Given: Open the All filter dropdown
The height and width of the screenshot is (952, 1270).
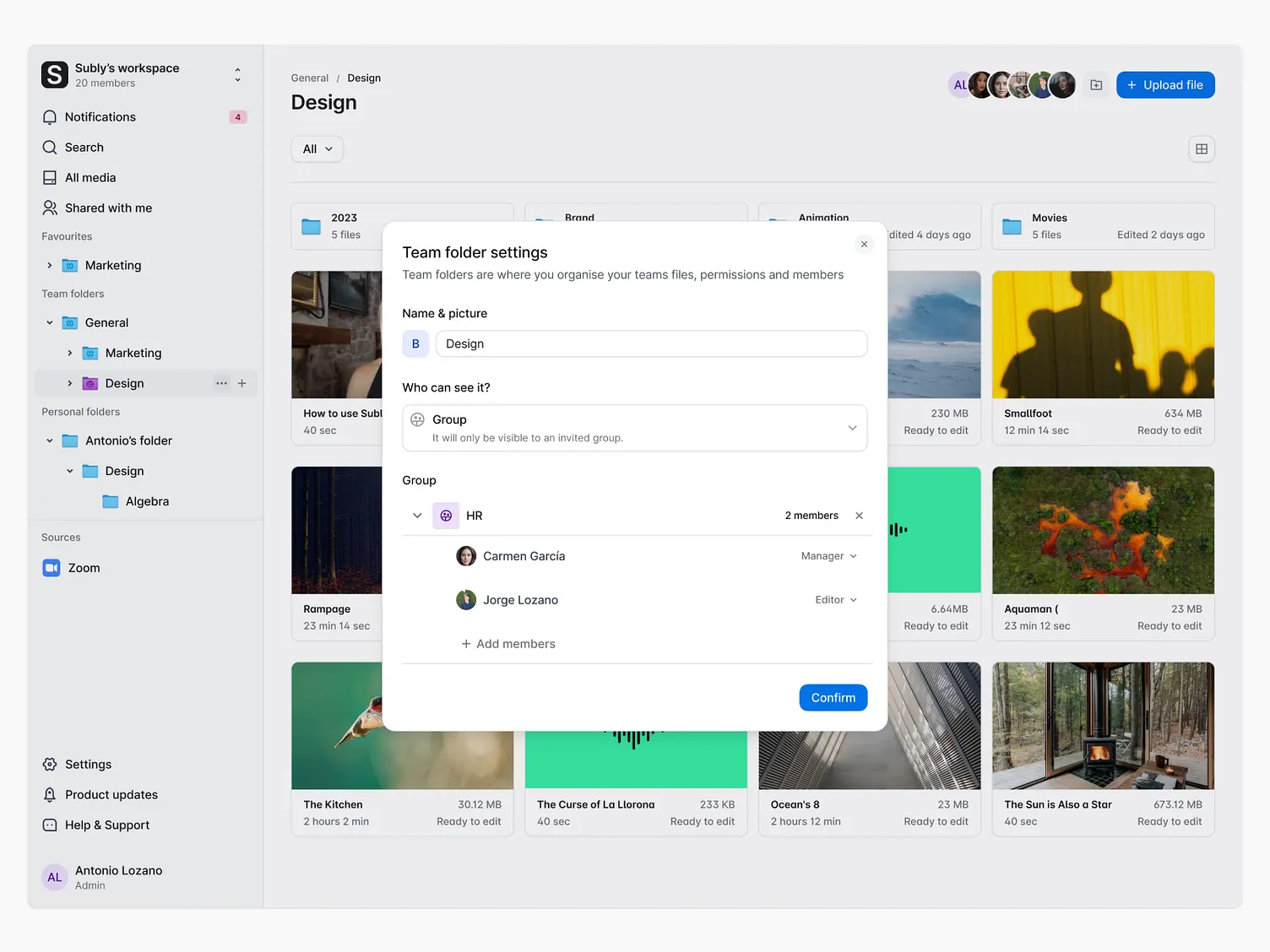Looking at the screenshot, I should coord(317,149).
